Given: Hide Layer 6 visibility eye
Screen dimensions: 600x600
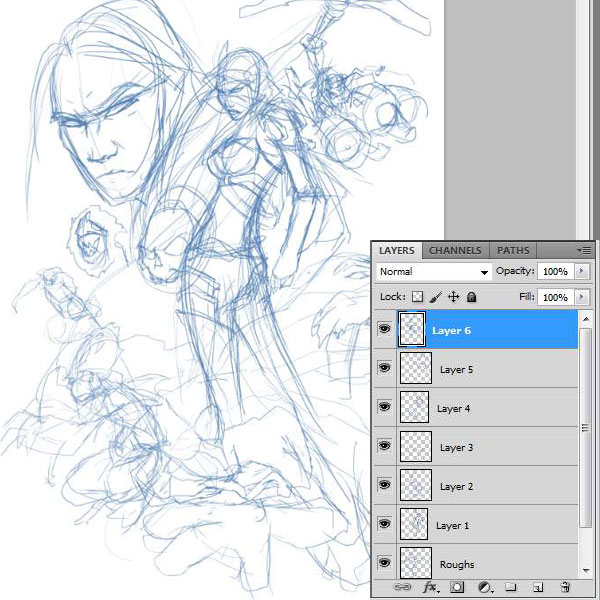Looking at the screenshot, I should pyautogui.click(x=384, y=328).
